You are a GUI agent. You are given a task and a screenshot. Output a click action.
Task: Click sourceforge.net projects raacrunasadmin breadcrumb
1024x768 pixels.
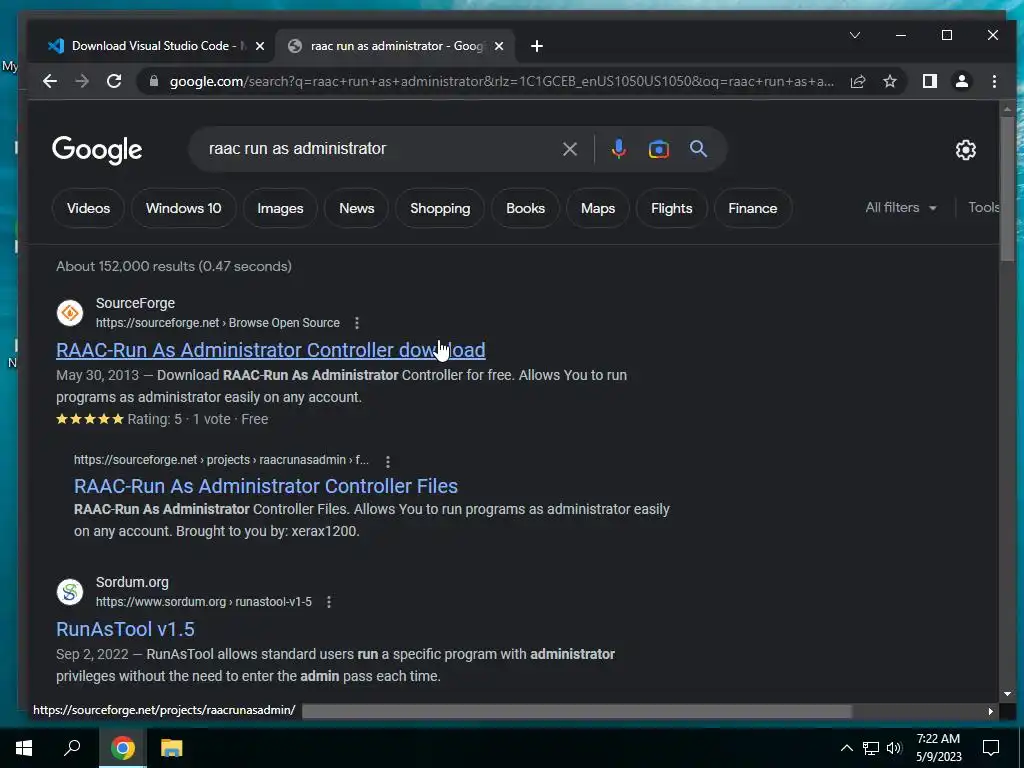tap(221, 460)
